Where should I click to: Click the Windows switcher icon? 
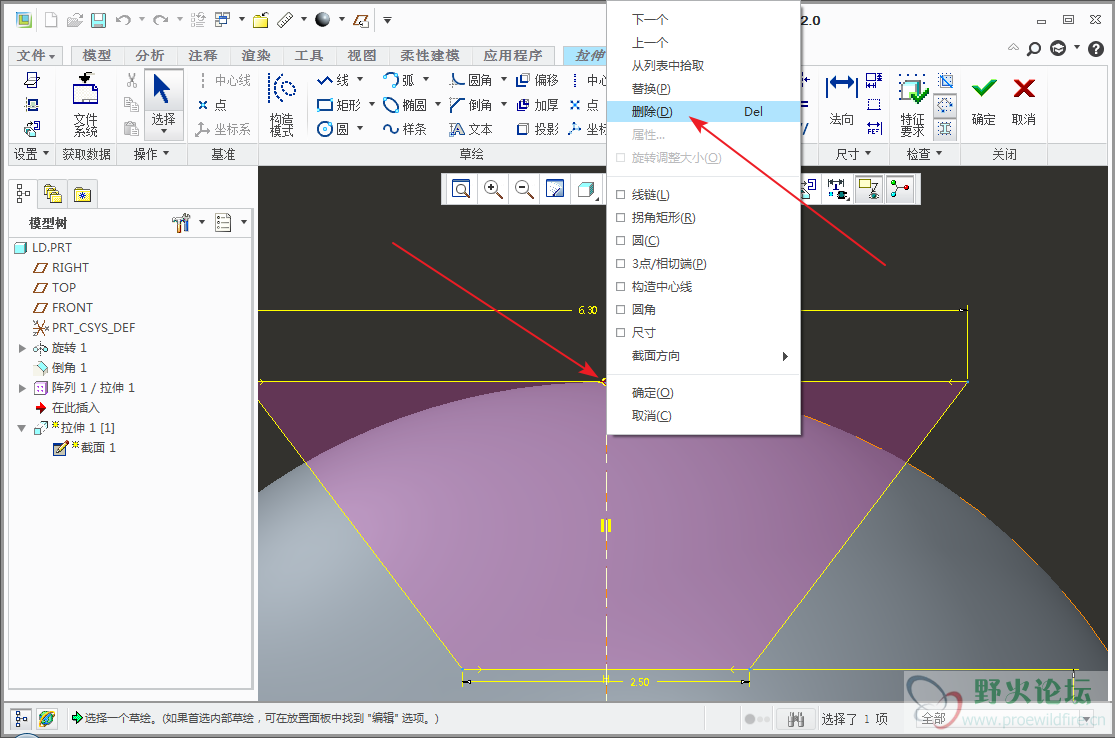223,20
